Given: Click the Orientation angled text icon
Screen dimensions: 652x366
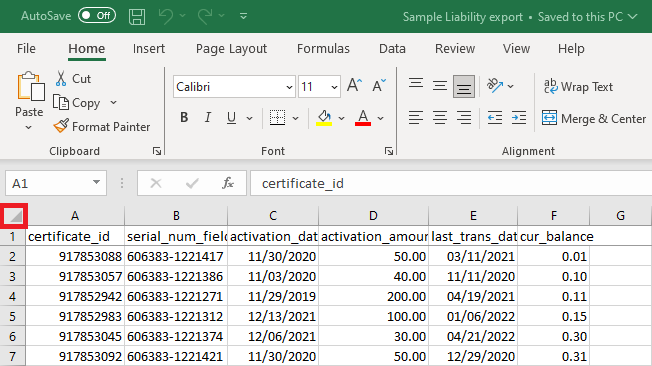Looking at the screenshot, I should pyautogui.click(x=495, y=86).
